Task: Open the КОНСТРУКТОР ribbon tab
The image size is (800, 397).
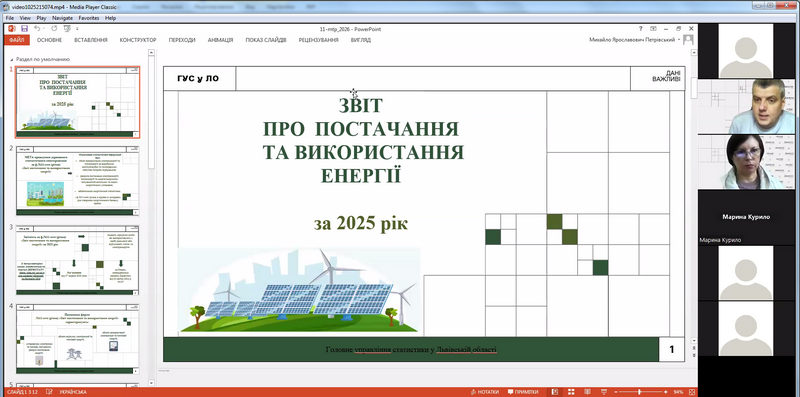Action: 138,40
